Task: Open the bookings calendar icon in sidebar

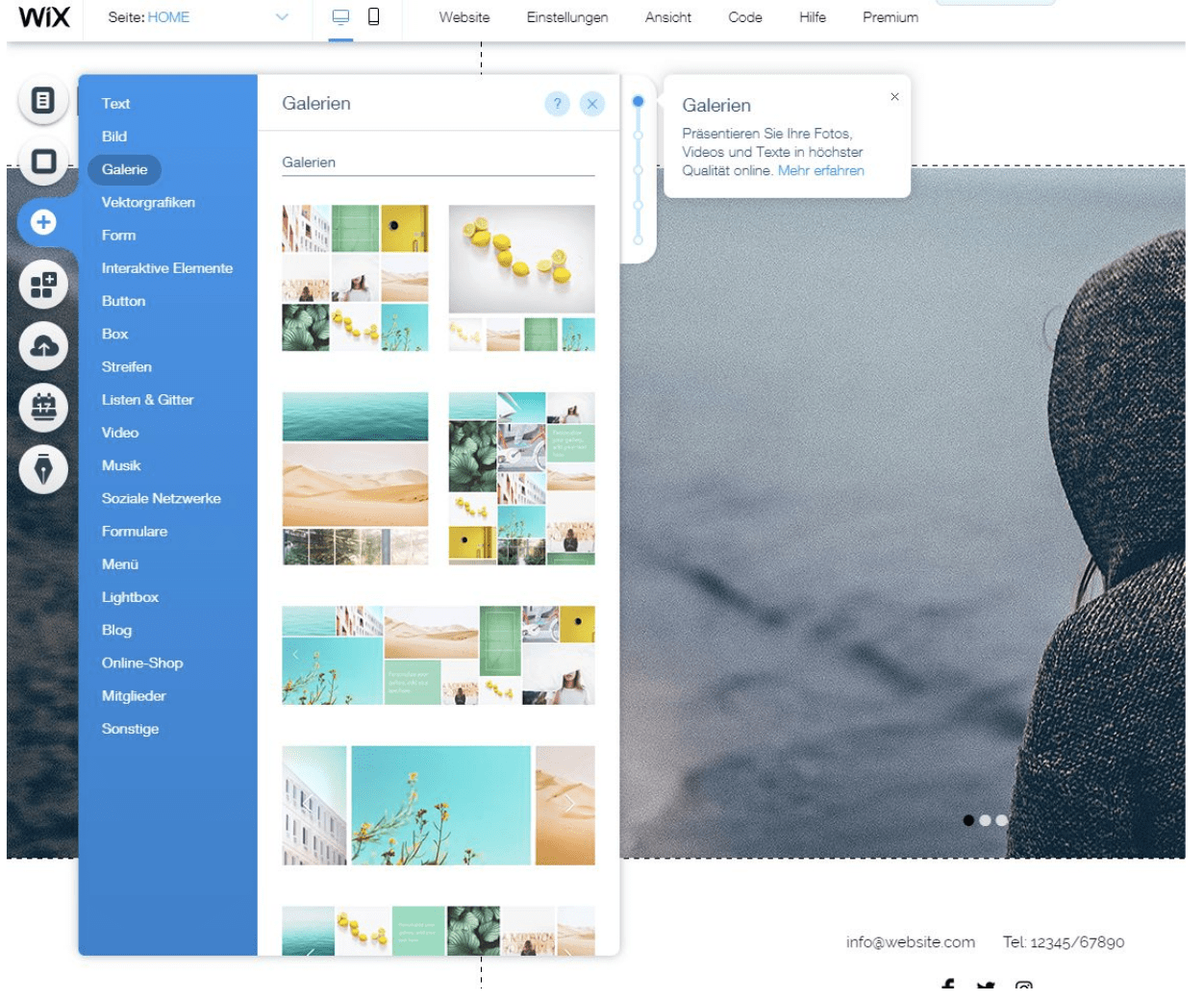Action: point(43,407)
